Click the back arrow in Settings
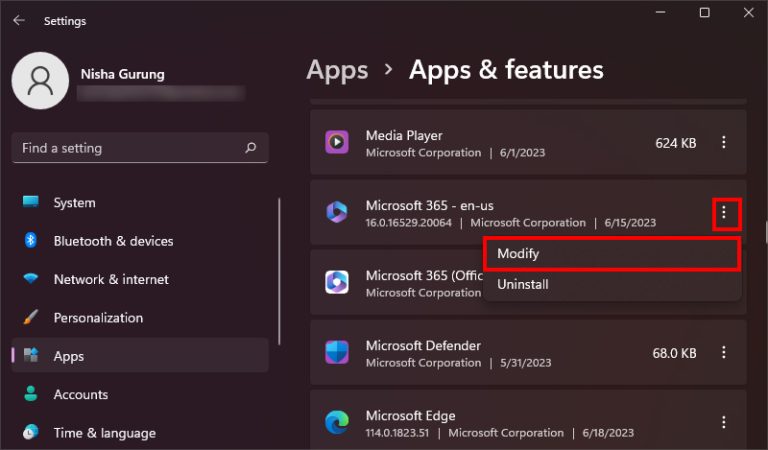Screen dimensions: 768x450 coord(18,20)
